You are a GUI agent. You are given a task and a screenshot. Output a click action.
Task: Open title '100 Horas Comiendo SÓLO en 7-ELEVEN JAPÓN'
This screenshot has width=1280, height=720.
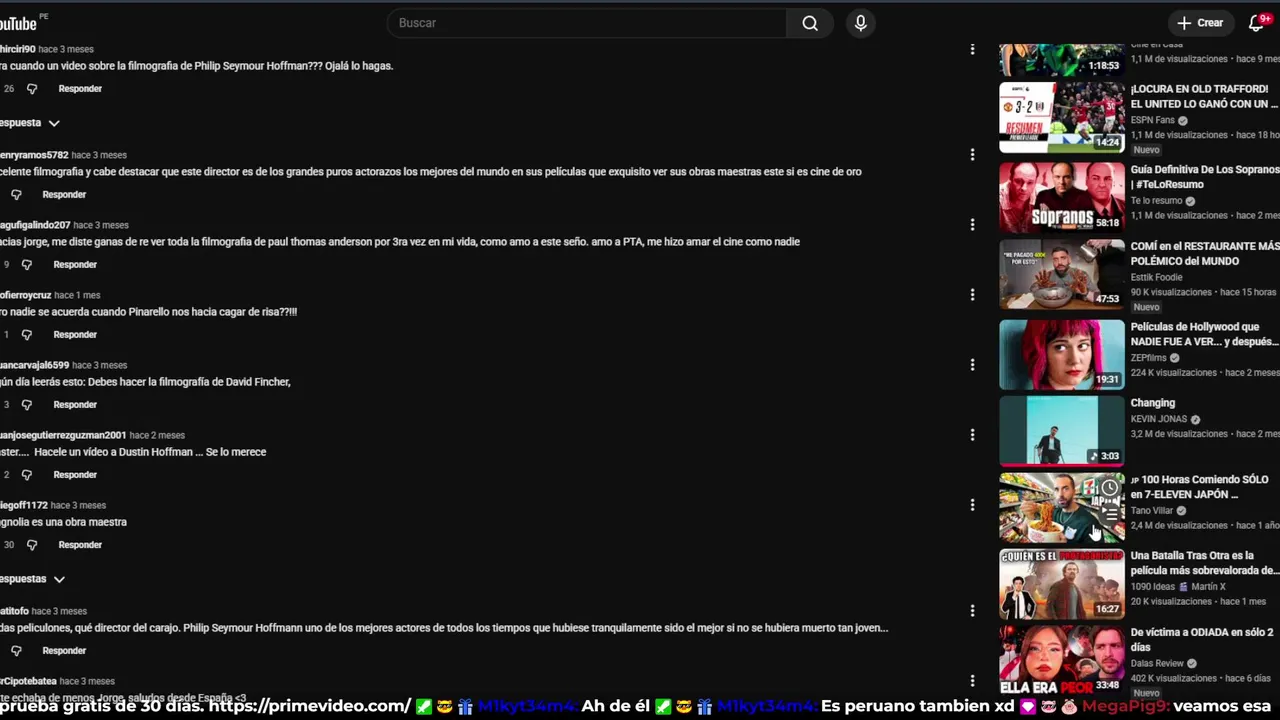tap(1199, 487)
